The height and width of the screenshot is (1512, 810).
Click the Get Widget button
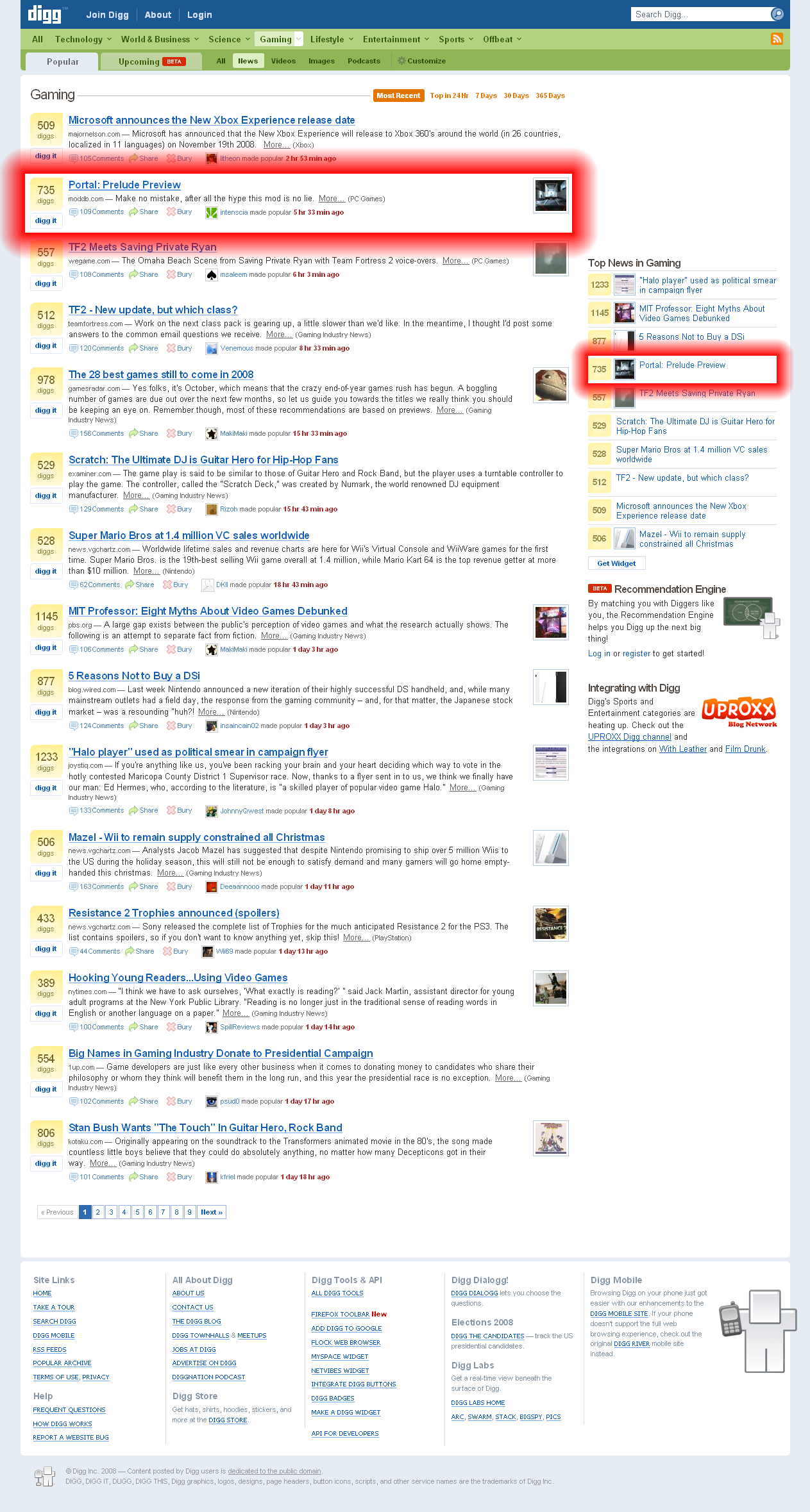pos(616,563)
